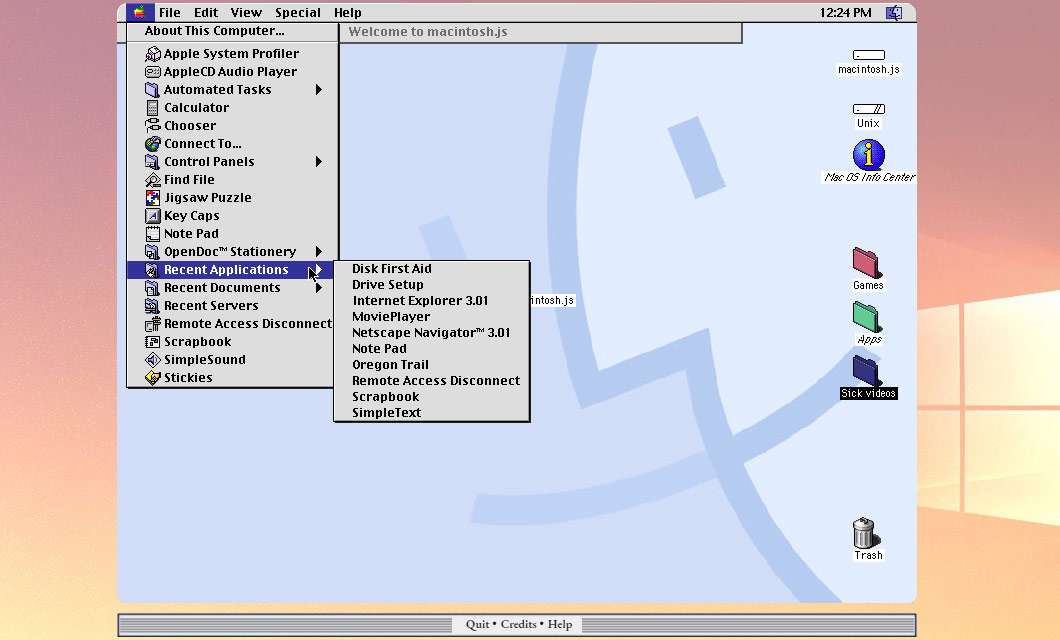Open the Finder application menu icon at top right

894,12
